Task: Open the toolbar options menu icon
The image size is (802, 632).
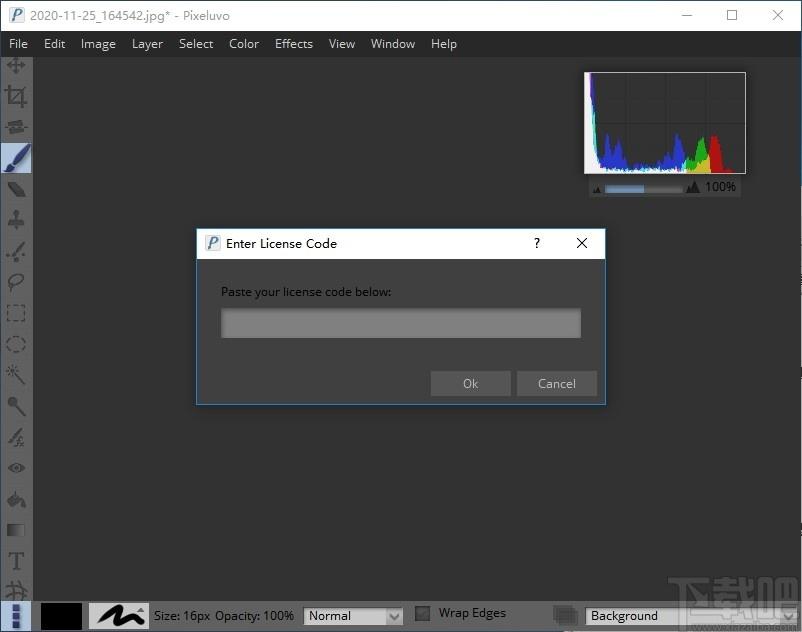Action: click(x=16, y=616)
